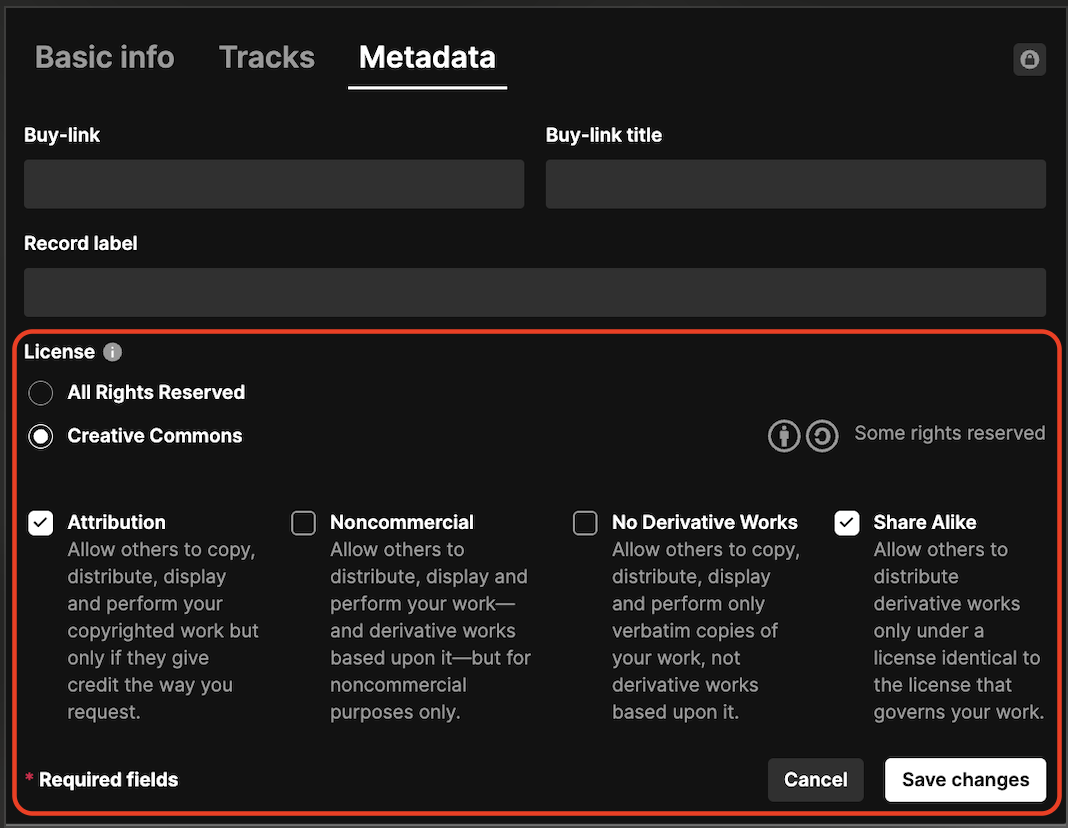Enable the Noncommercial checkbox
Viewport: 1068px width, 828px height.
pyautogui.click(x=303, y=523)
